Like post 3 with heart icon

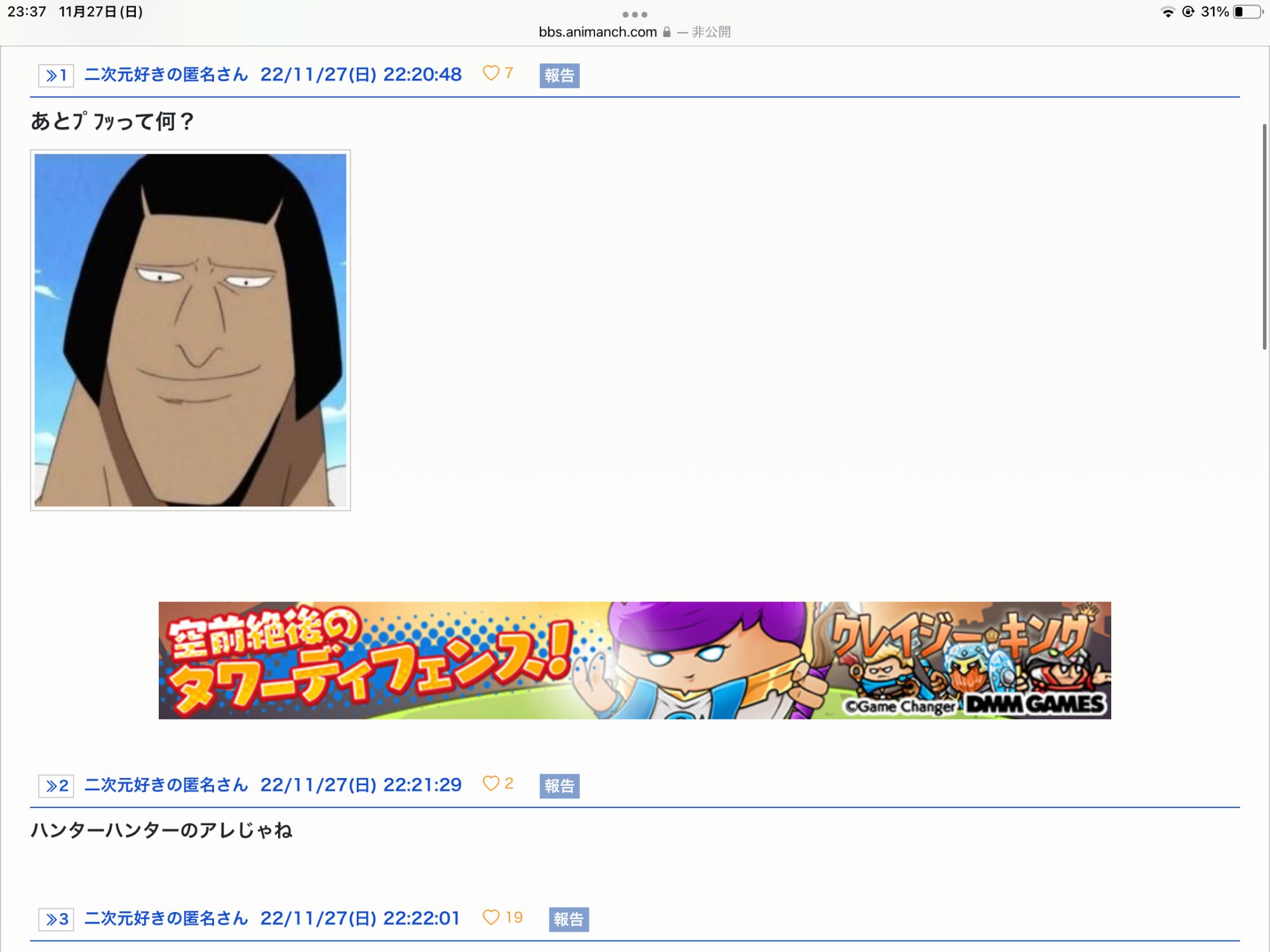(x=491, y=917)
